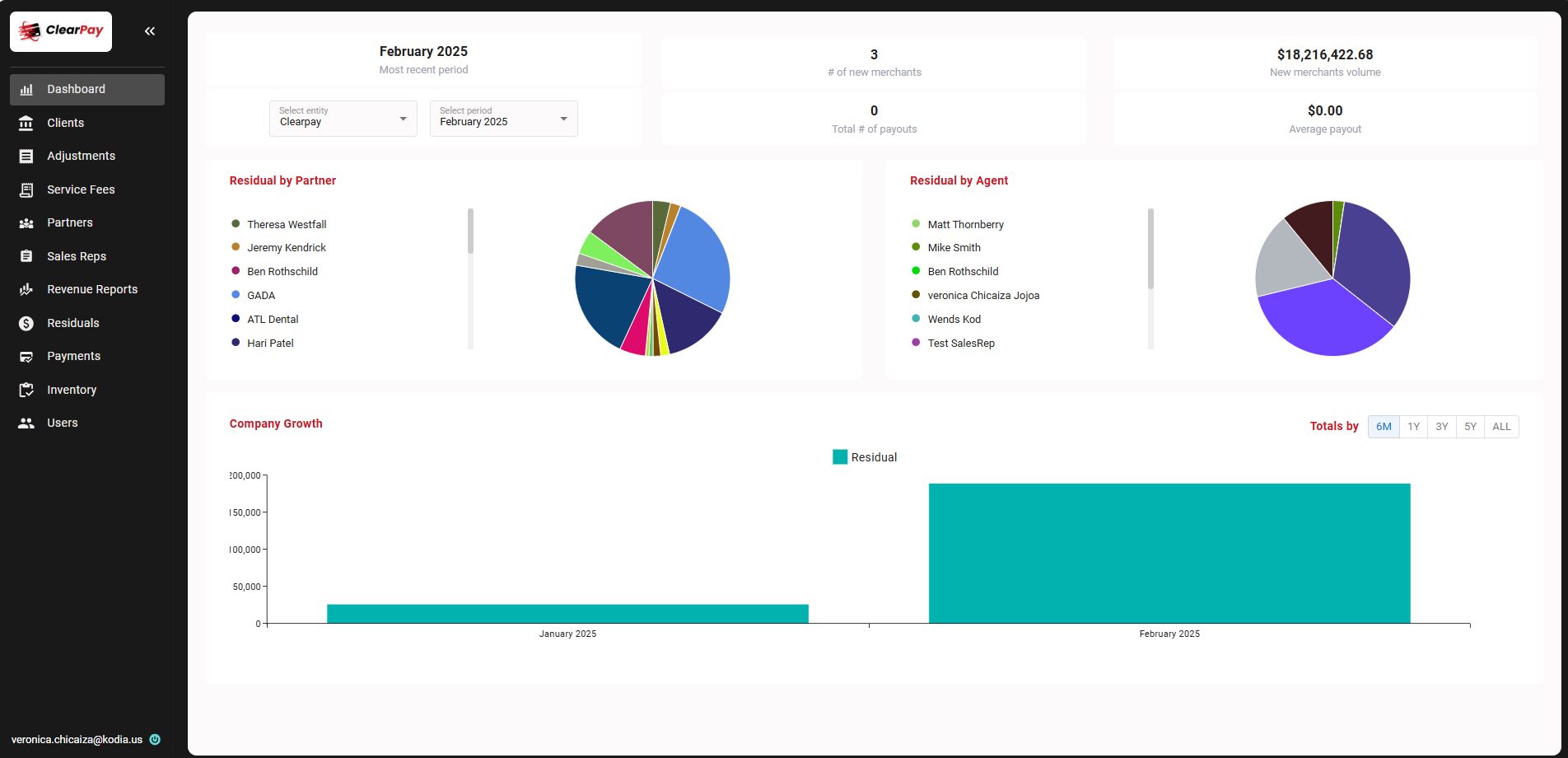This screenshot has width=1568, height=758.
Task: Click the Residual by Partner legend scrollbar
Action: [470, 232]
